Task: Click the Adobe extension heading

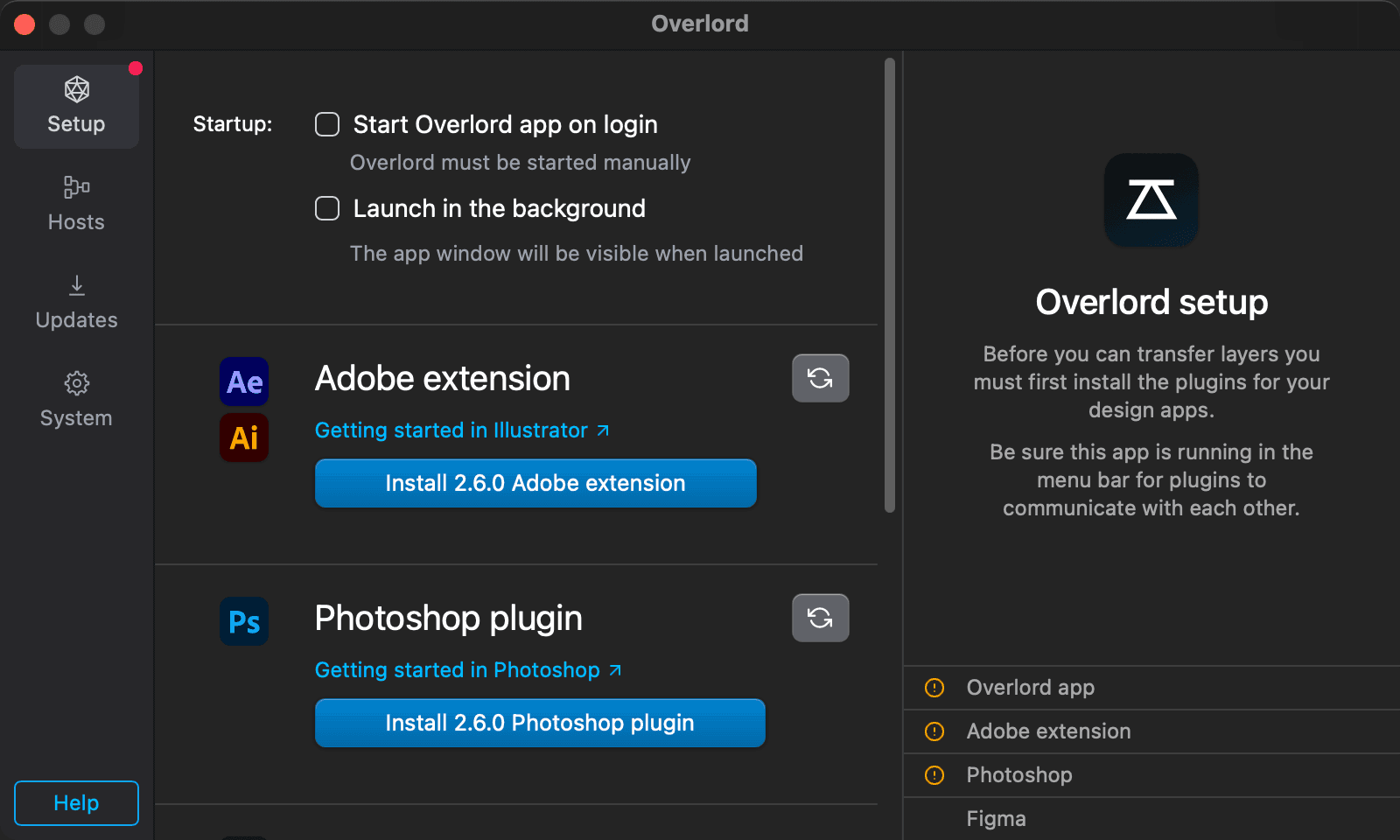Action: click(x=443, y=379)
